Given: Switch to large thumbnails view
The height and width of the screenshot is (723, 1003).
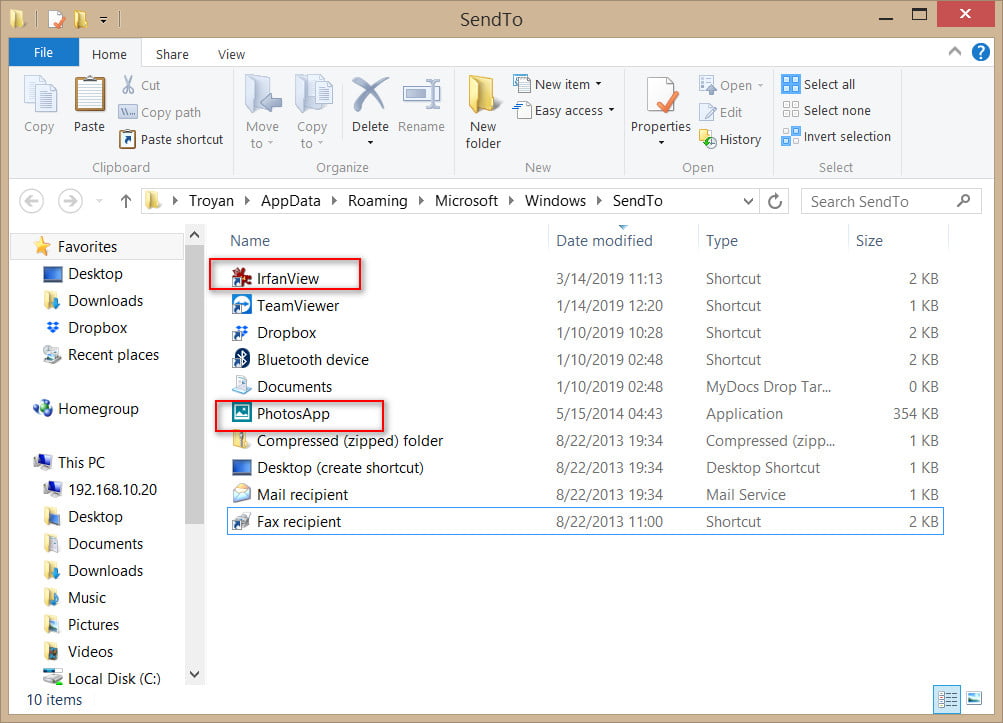Looking at the screenshot, I should click(975, 699).
